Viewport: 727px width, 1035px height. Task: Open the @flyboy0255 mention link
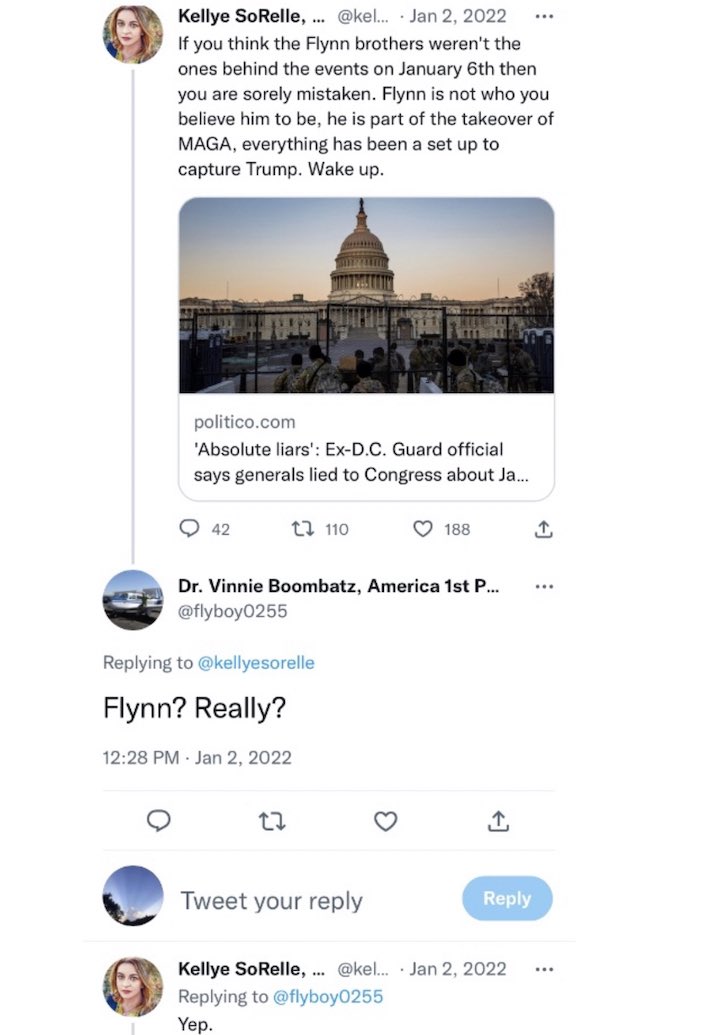[327, 996]
